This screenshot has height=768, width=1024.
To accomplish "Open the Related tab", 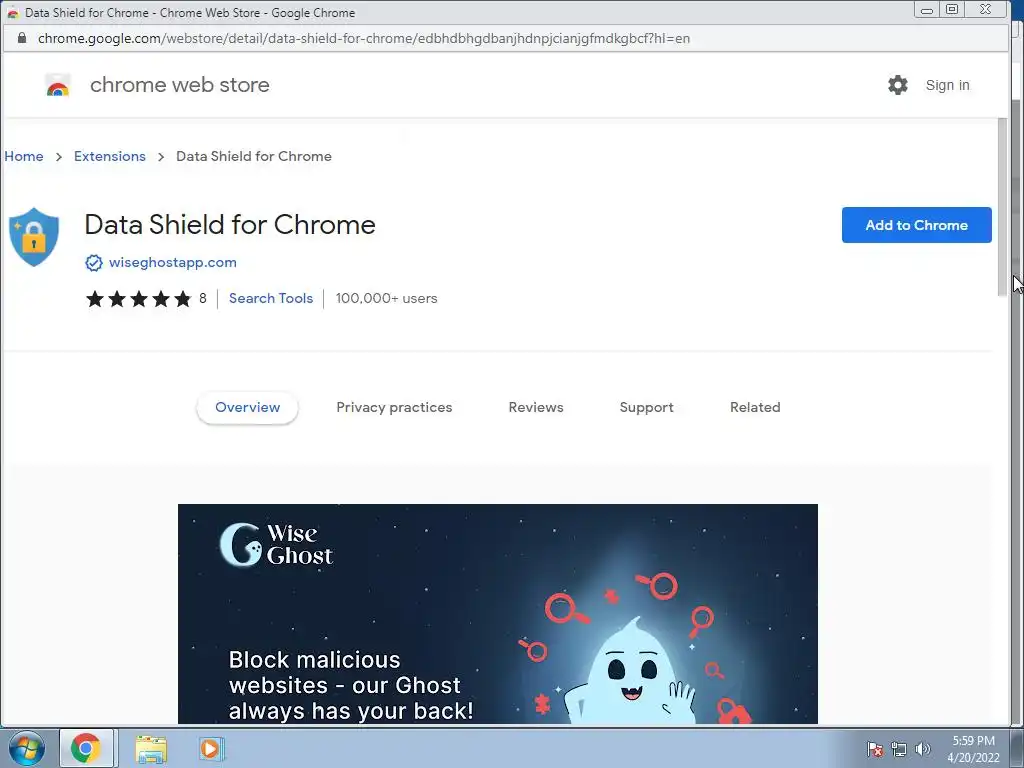I will tap(755, 408).
